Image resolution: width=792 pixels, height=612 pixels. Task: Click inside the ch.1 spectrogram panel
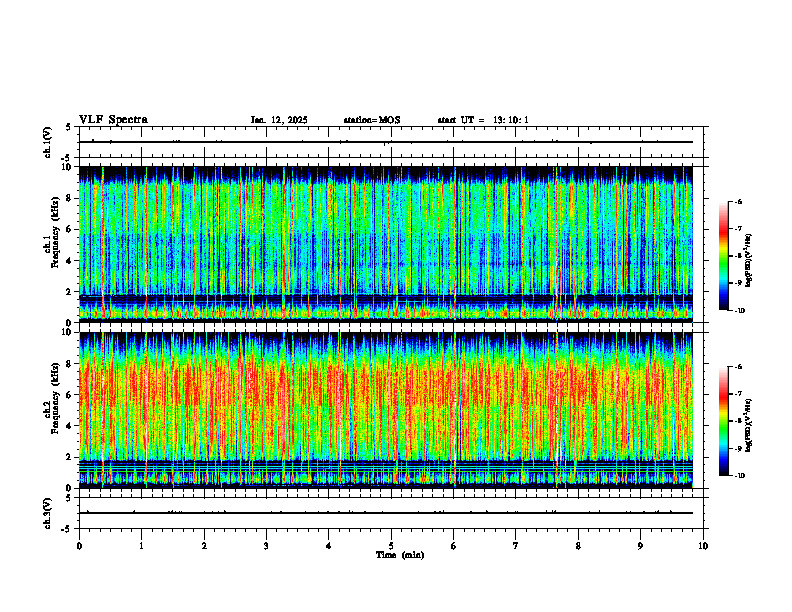[x=385, y=244]
